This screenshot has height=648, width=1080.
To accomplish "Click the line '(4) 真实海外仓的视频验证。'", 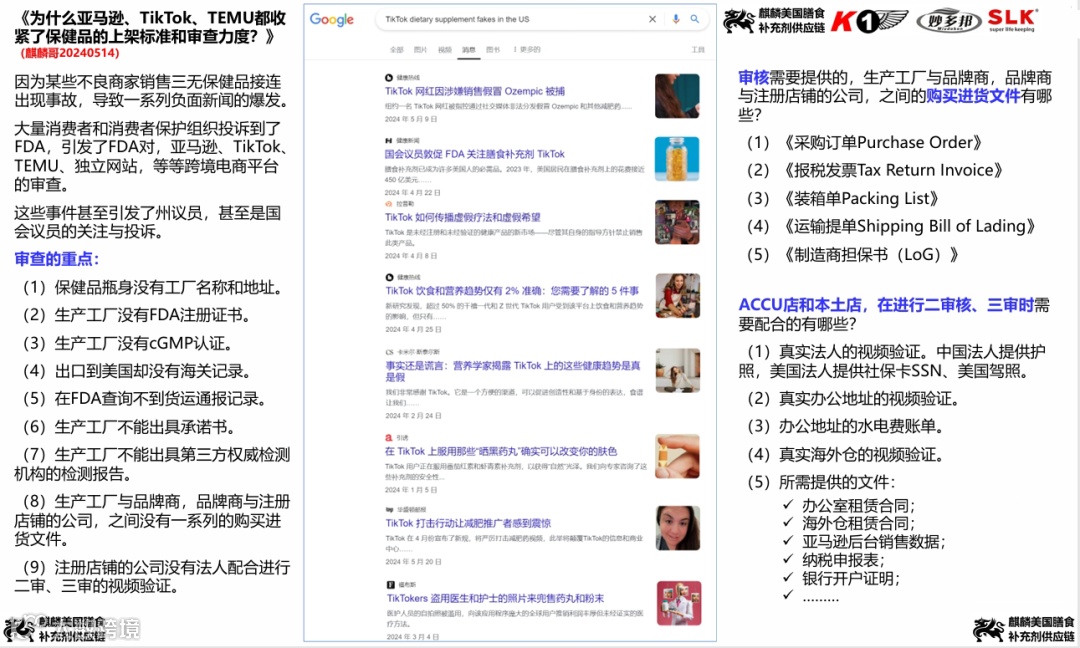I will 846,454.
